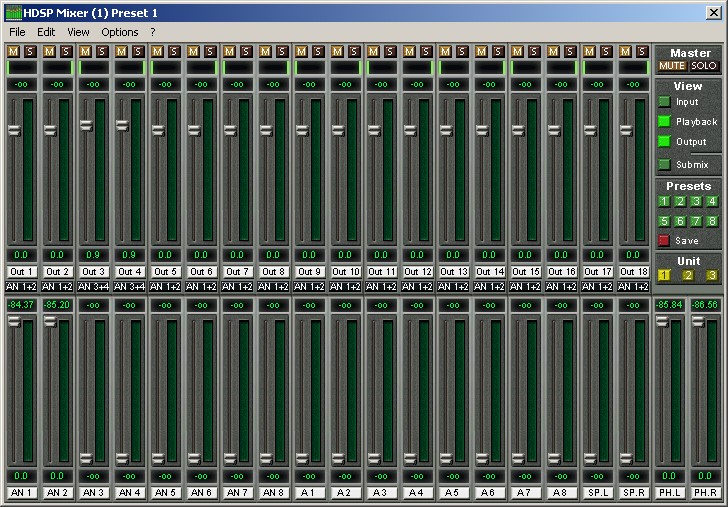Image resolution: width=728 pixels, height=507 pixels.
Task: Open the AN 3+4 routing selector under Out 3
Action: pyautogui.click(x=94, y=286)
